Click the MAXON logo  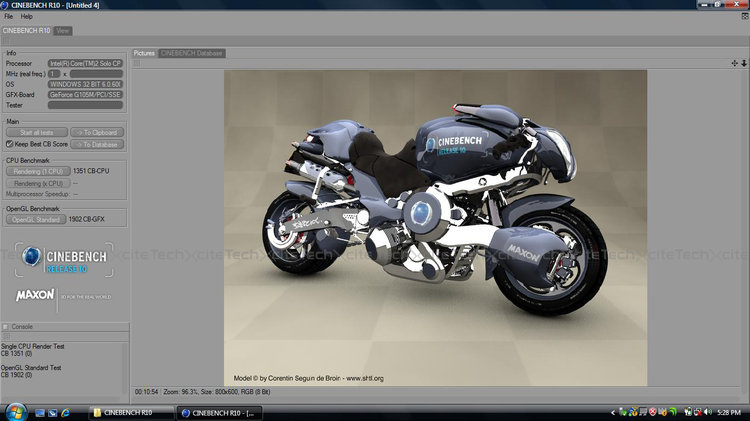(x=35, y=295)
